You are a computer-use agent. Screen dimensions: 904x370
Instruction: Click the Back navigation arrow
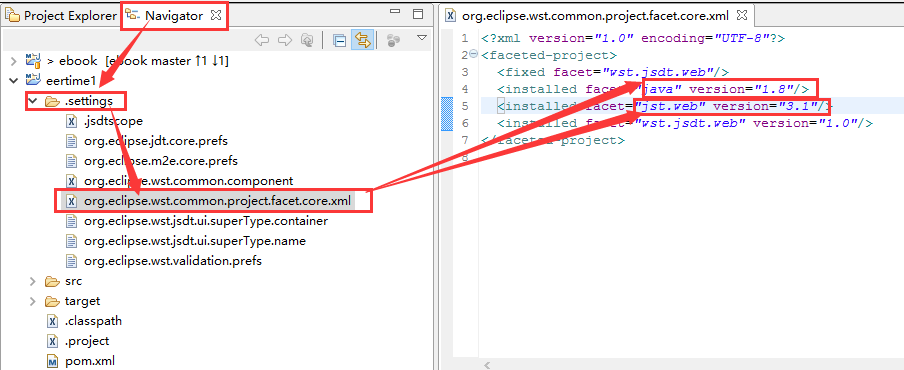click(262, 40)
